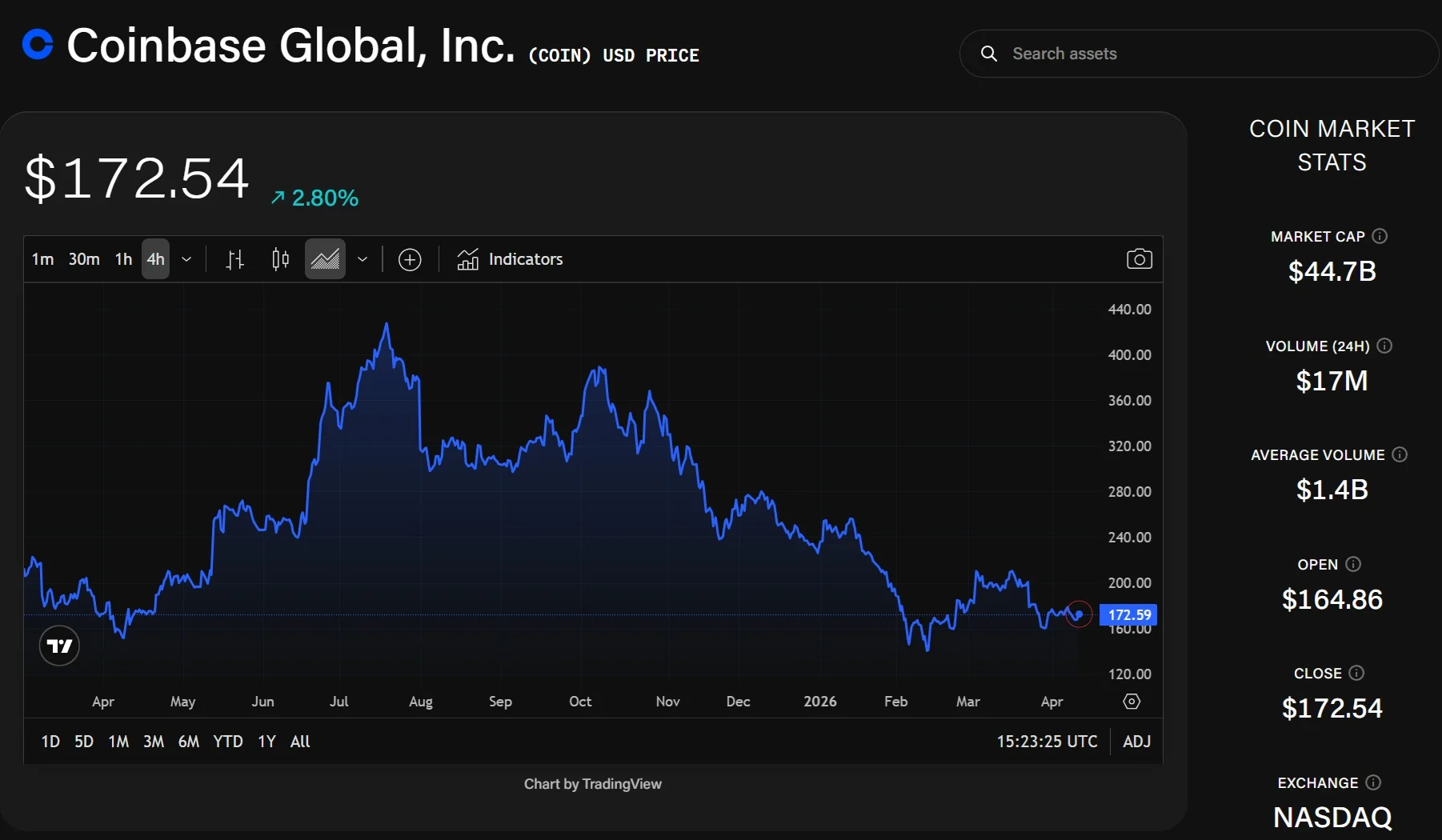Toggle ADJ adjusted data setting
The width and height of the screenshot is (1442, 840).
pyautogui.click(x=1136, y=742)
